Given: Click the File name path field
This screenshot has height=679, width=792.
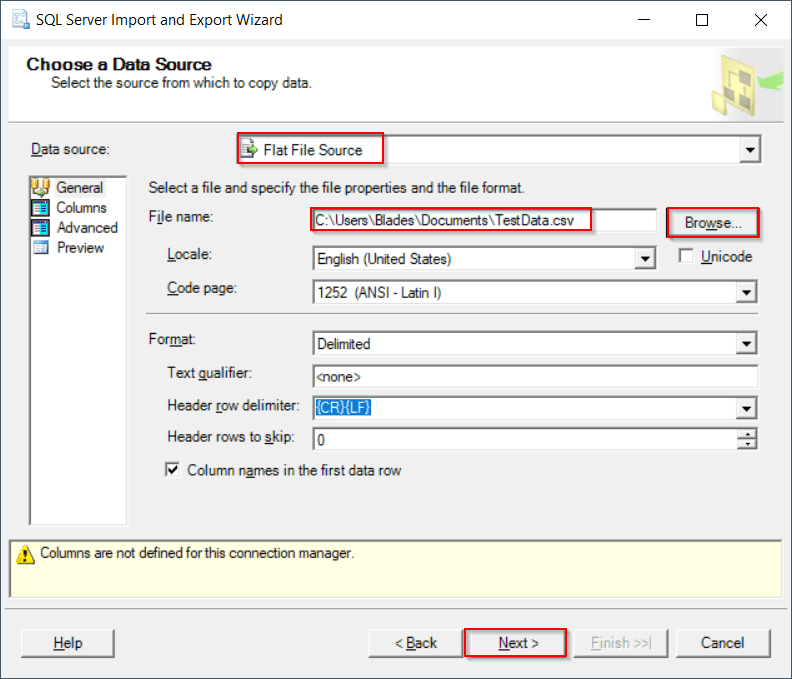Looking at the screenshot, I should click(x=484, y=220).
